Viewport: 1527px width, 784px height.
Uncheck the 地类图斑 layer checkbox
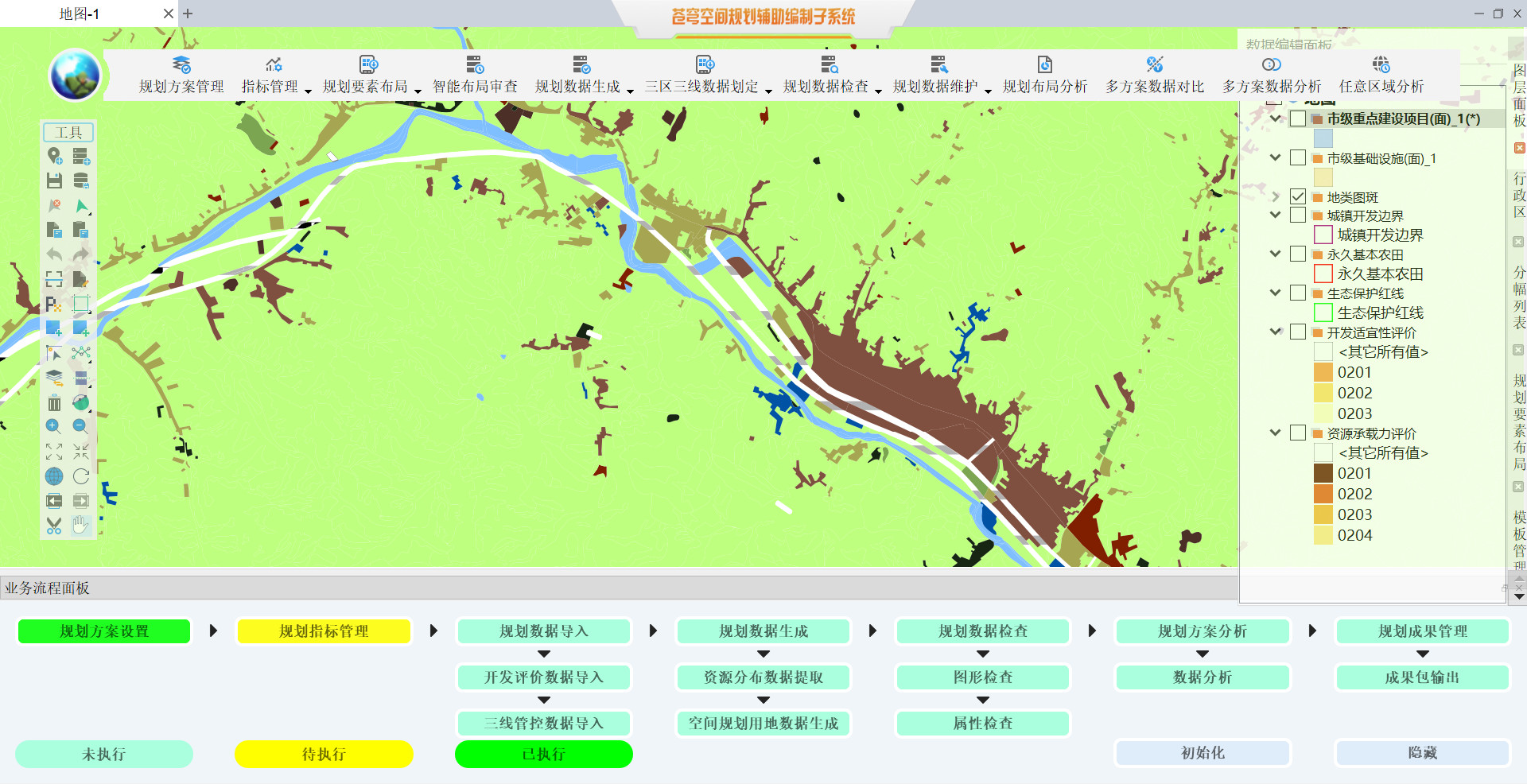(1298, 196)
